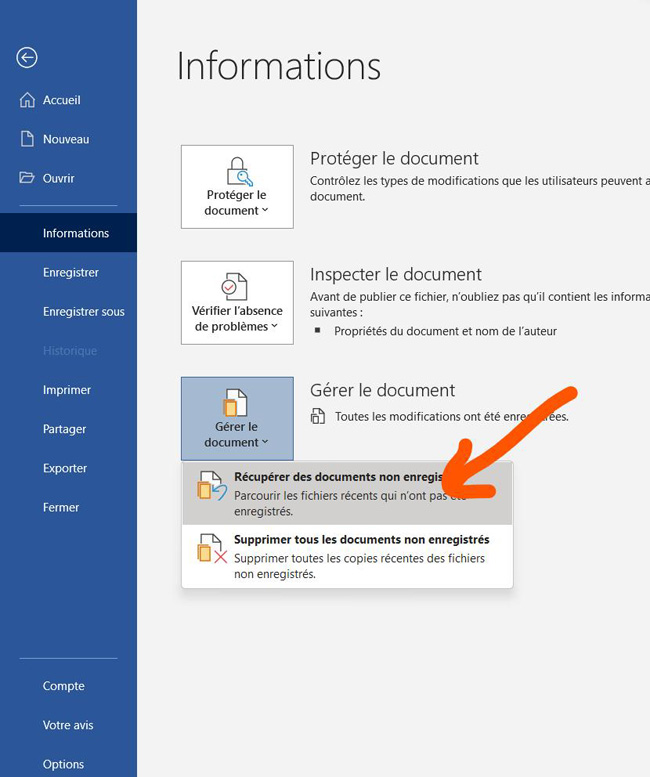Choose Récupérer des documents non enregistrés
Screen dimensions: 650x777
[x=347, y=494]
